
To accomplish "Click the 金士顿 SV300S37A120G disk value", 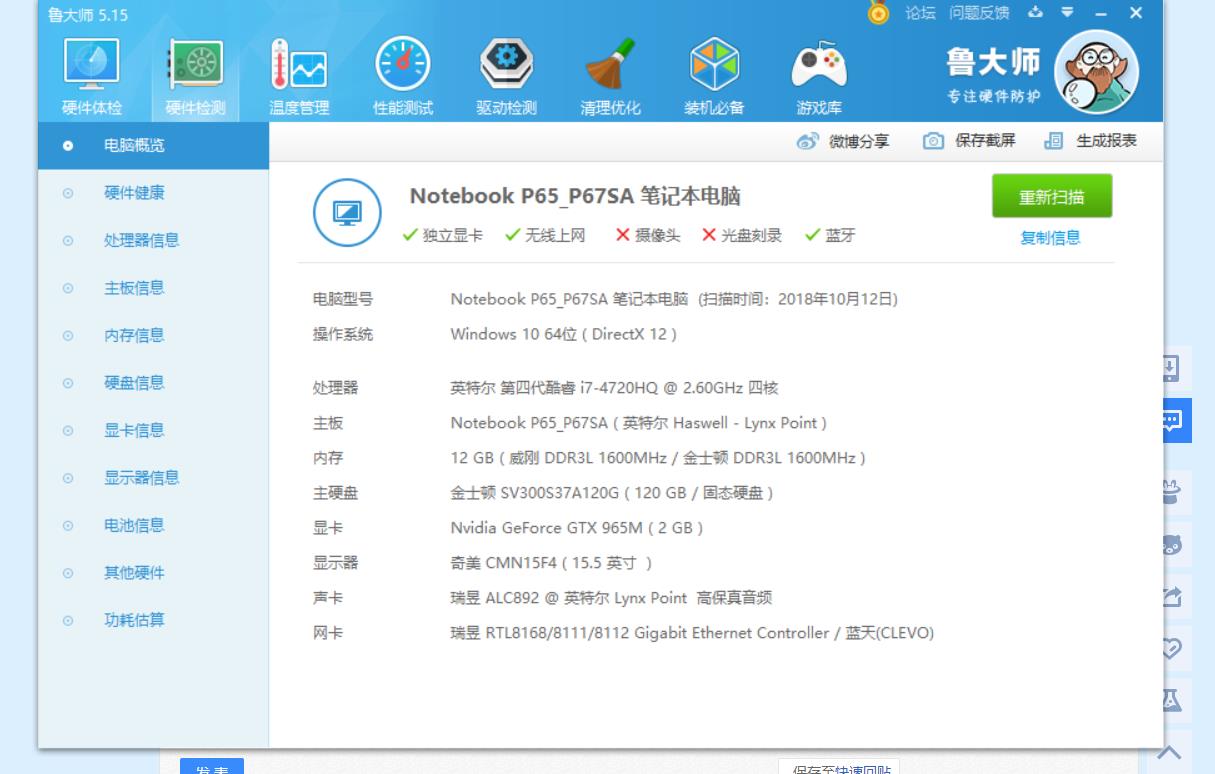I will (x=612, y=493).
